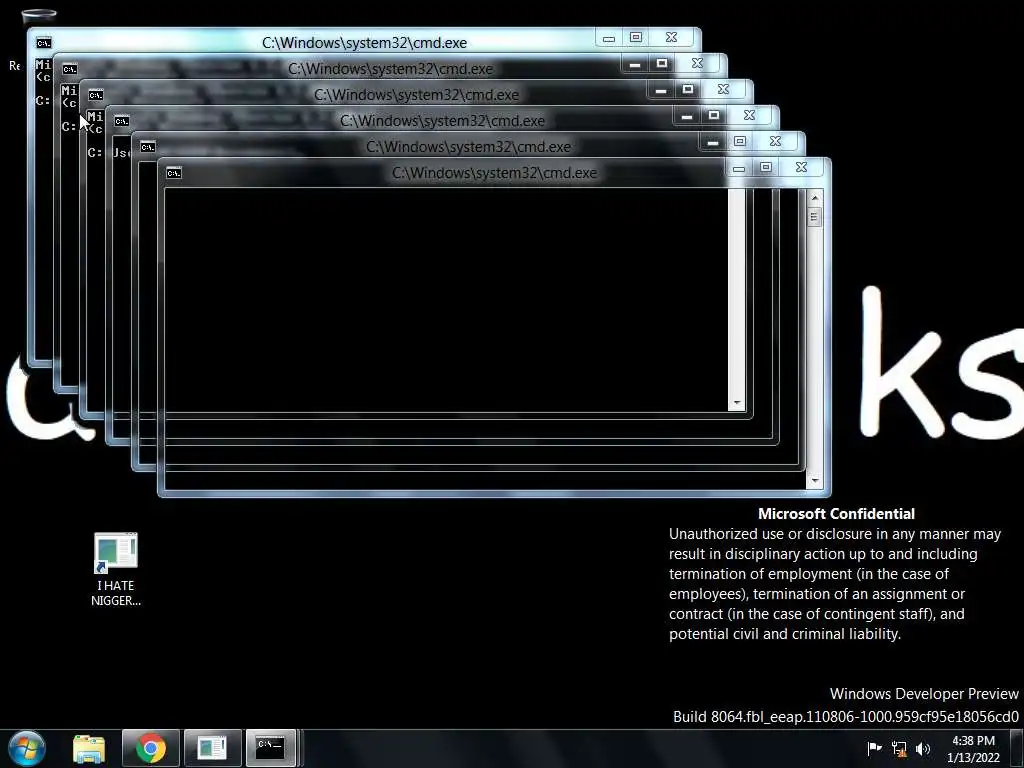Switch to the taskbar app with the window-picture icon
The width and height of the screenshot is (1024, 768).
click(212, 748)
